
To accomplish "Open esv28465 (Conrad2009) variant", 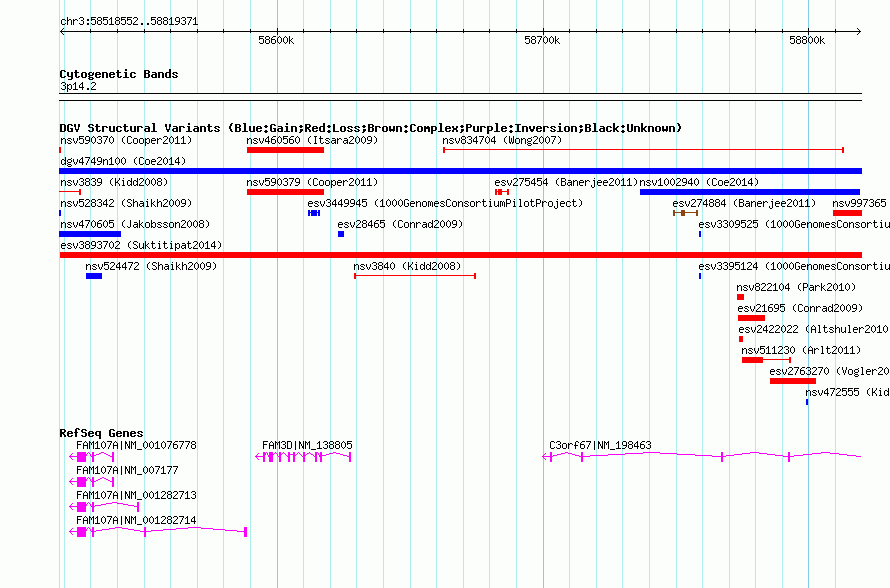I will (x=400, y=224).
